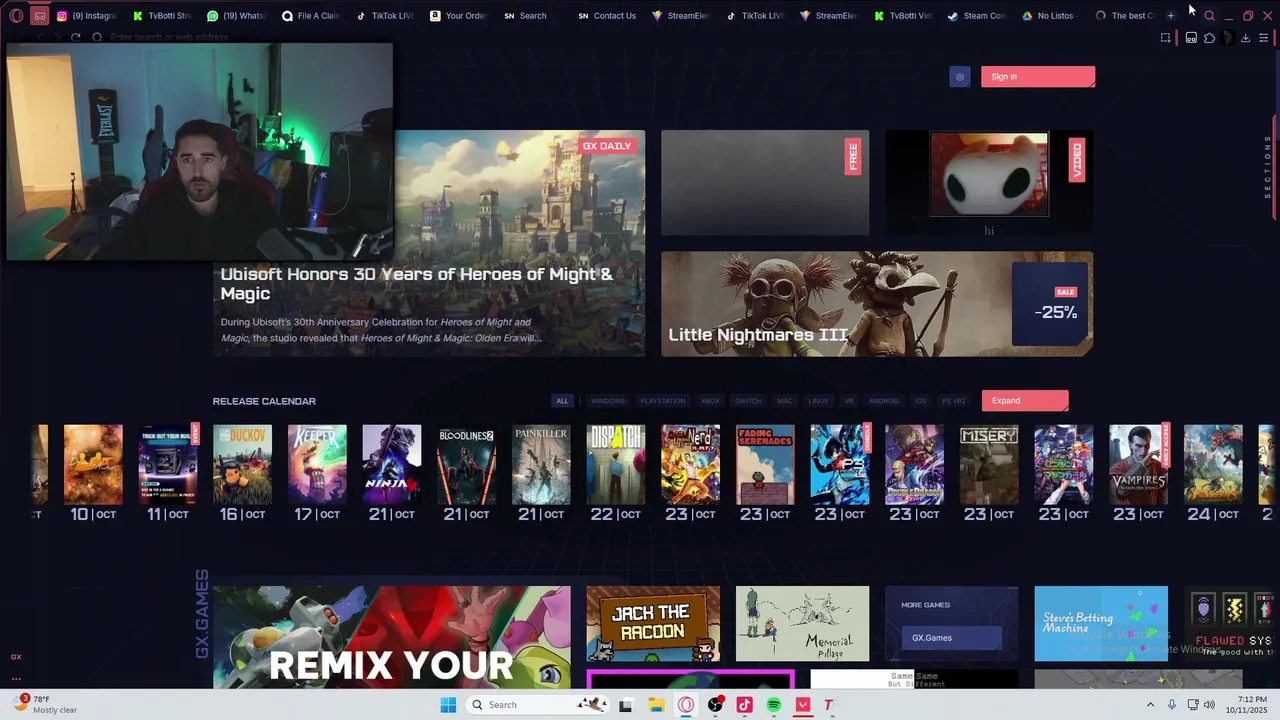Open the Painkiller game cover
Image resolution: width=1280 pixels, height=720 pixels.
pos(541,464)
